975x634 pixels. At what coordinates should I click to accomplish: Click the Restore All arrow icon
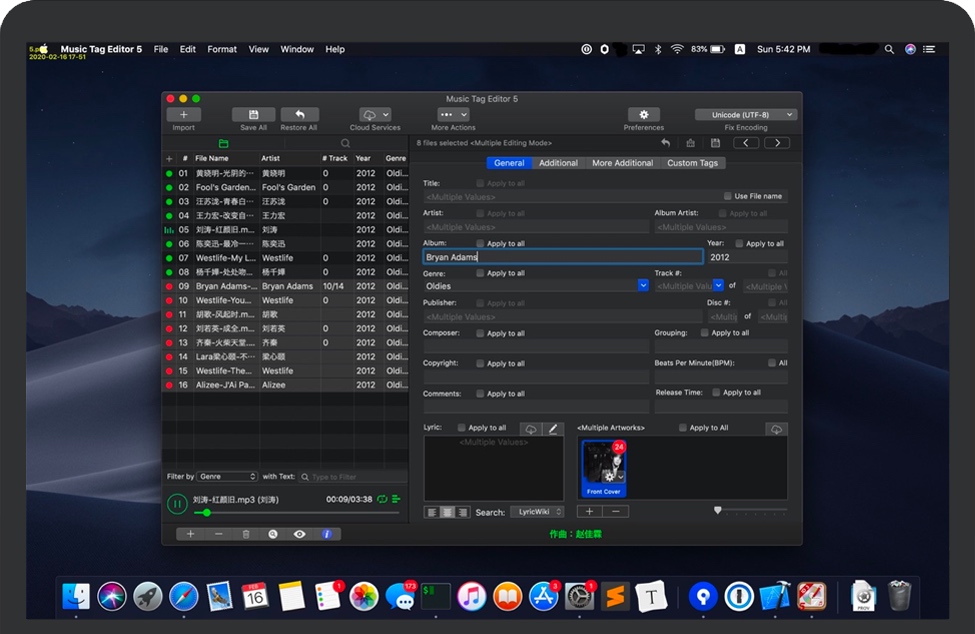coord(299,115)
